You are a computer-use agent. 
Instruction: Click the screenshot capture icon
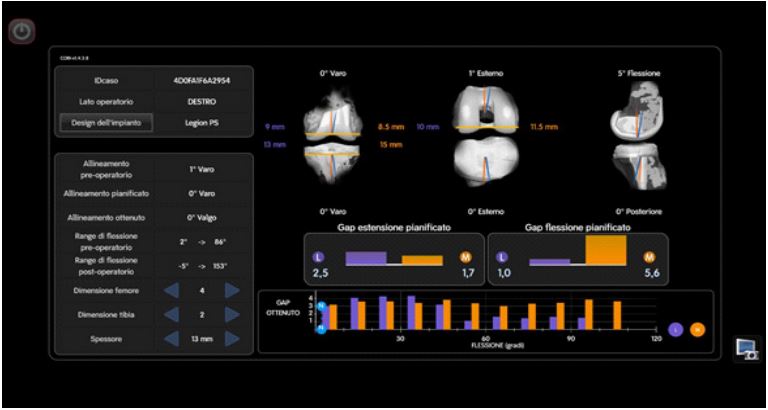(745, 347)
